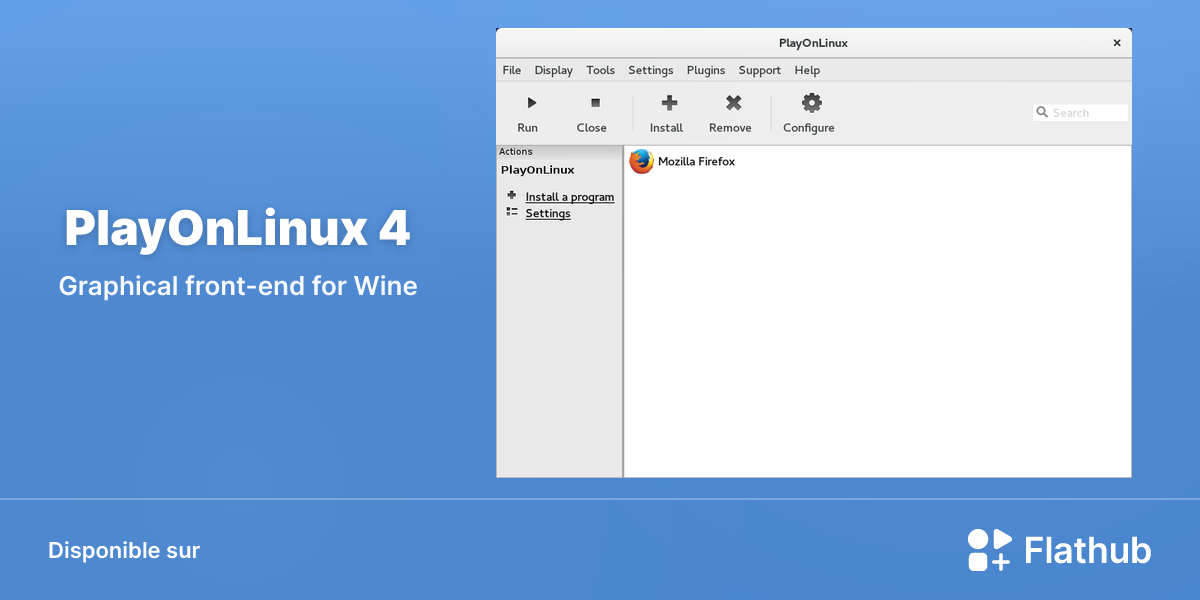
Task: Click the Install a program link
Action: coord(570,197)
